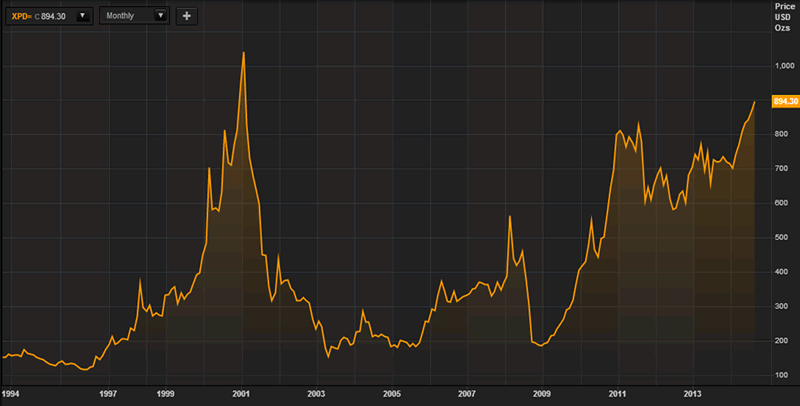Click the Price USD Ozs axis title
Viewport: 800px width, 406px height.
(784, 16)
